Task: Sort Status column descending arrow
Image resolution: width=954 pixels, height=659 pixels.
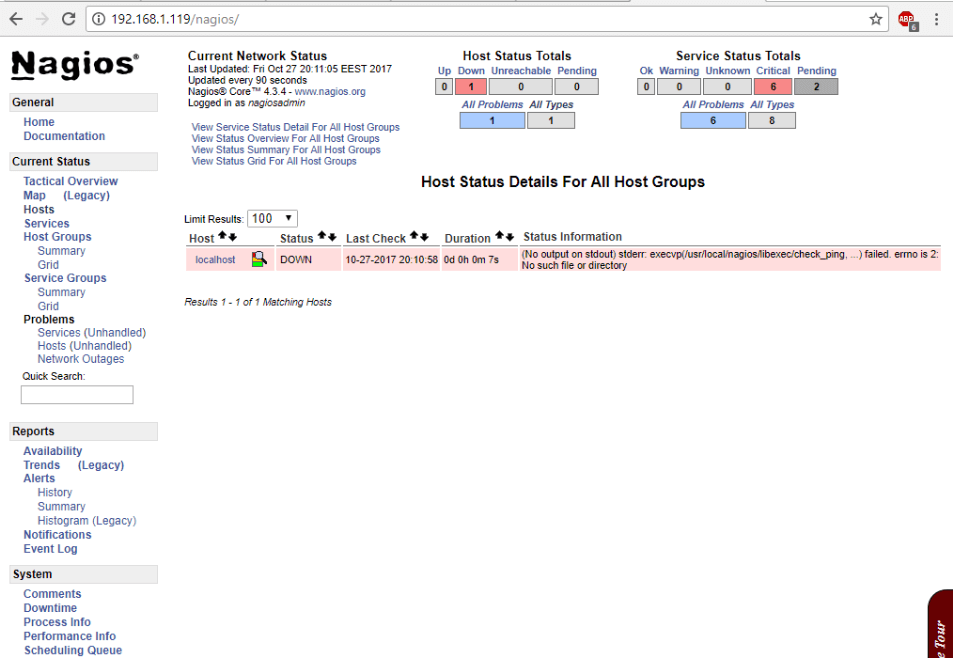Action: (x=332, y=236)
